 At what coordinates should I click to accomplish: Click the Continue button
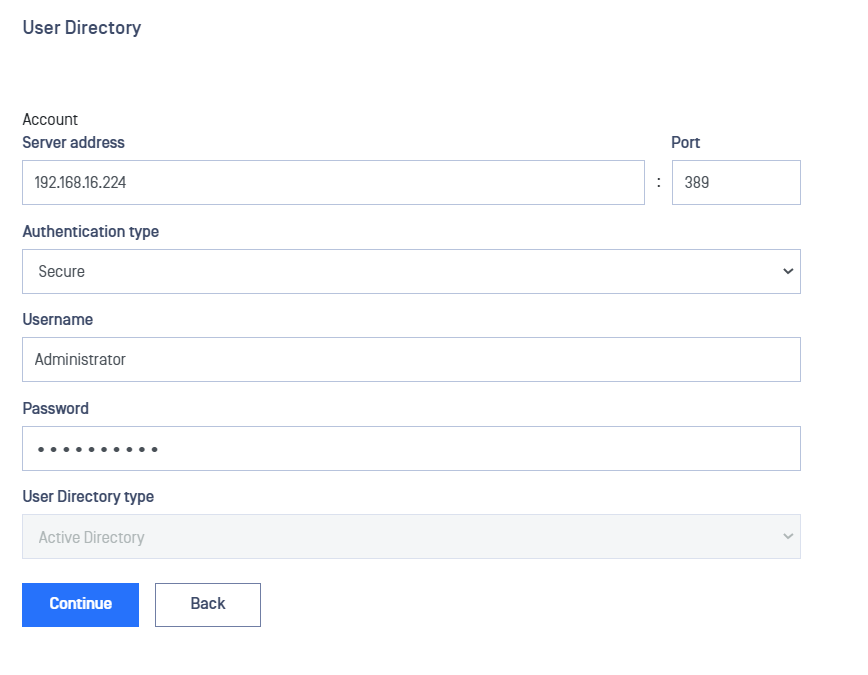[80, 604]
